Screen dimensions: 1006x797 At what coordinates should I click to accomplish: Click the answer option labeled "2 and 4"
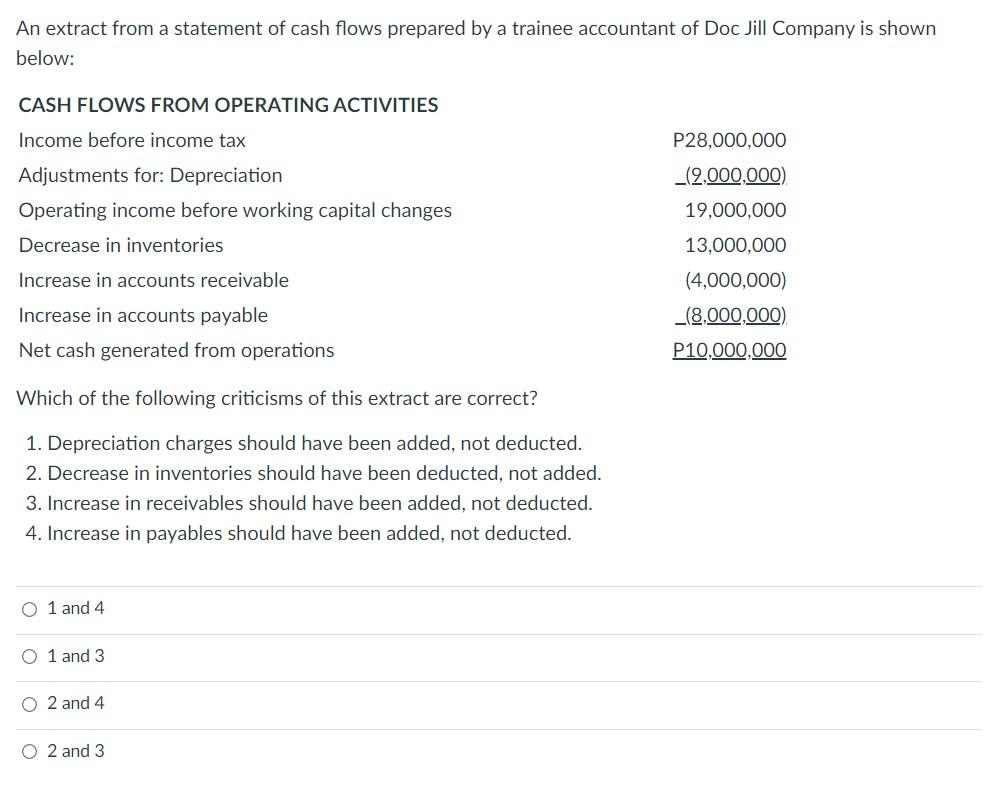pyautogui.click(x=75, y=704)
